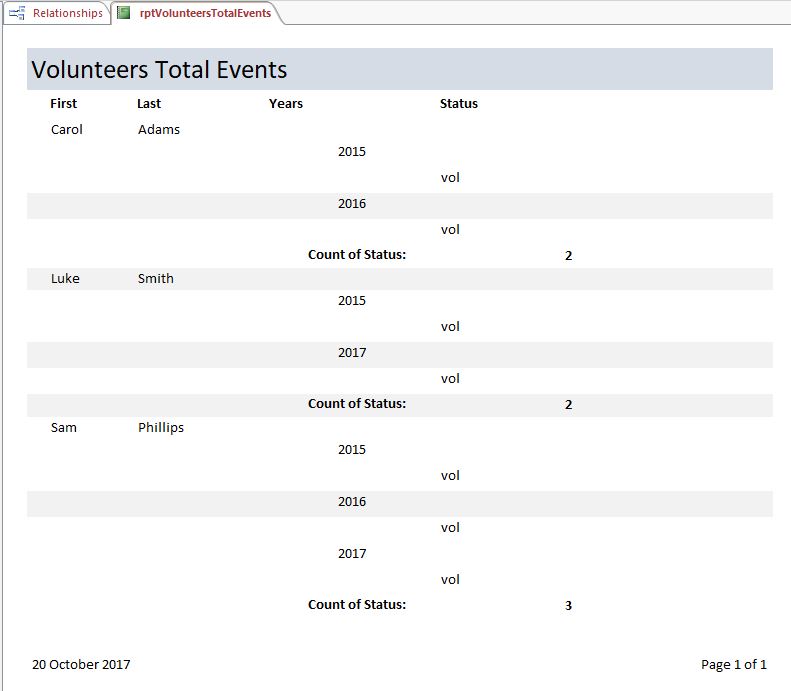This screenshot has height=691, width=791.
Task: Click the Page 1 of 1 footer
Action: 734,664
